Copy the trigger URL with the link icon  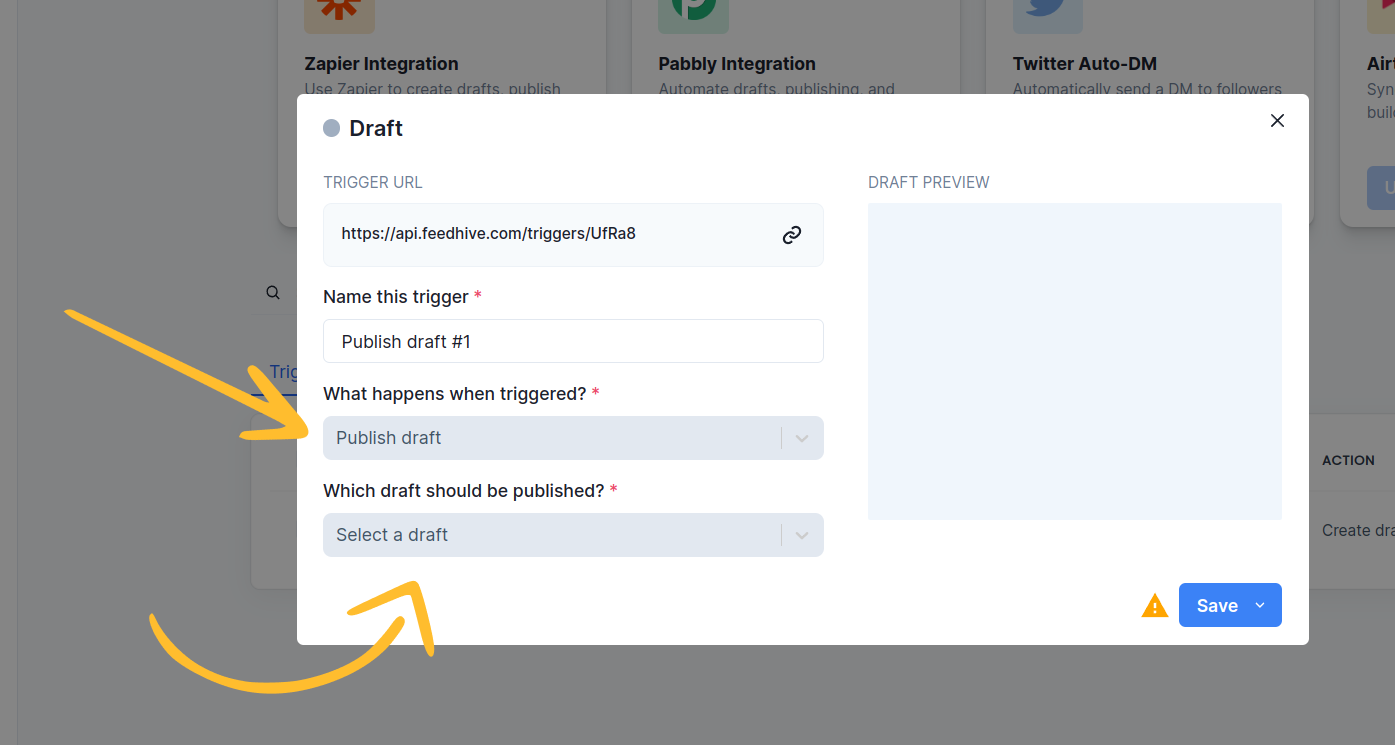(x=792, y=235)
